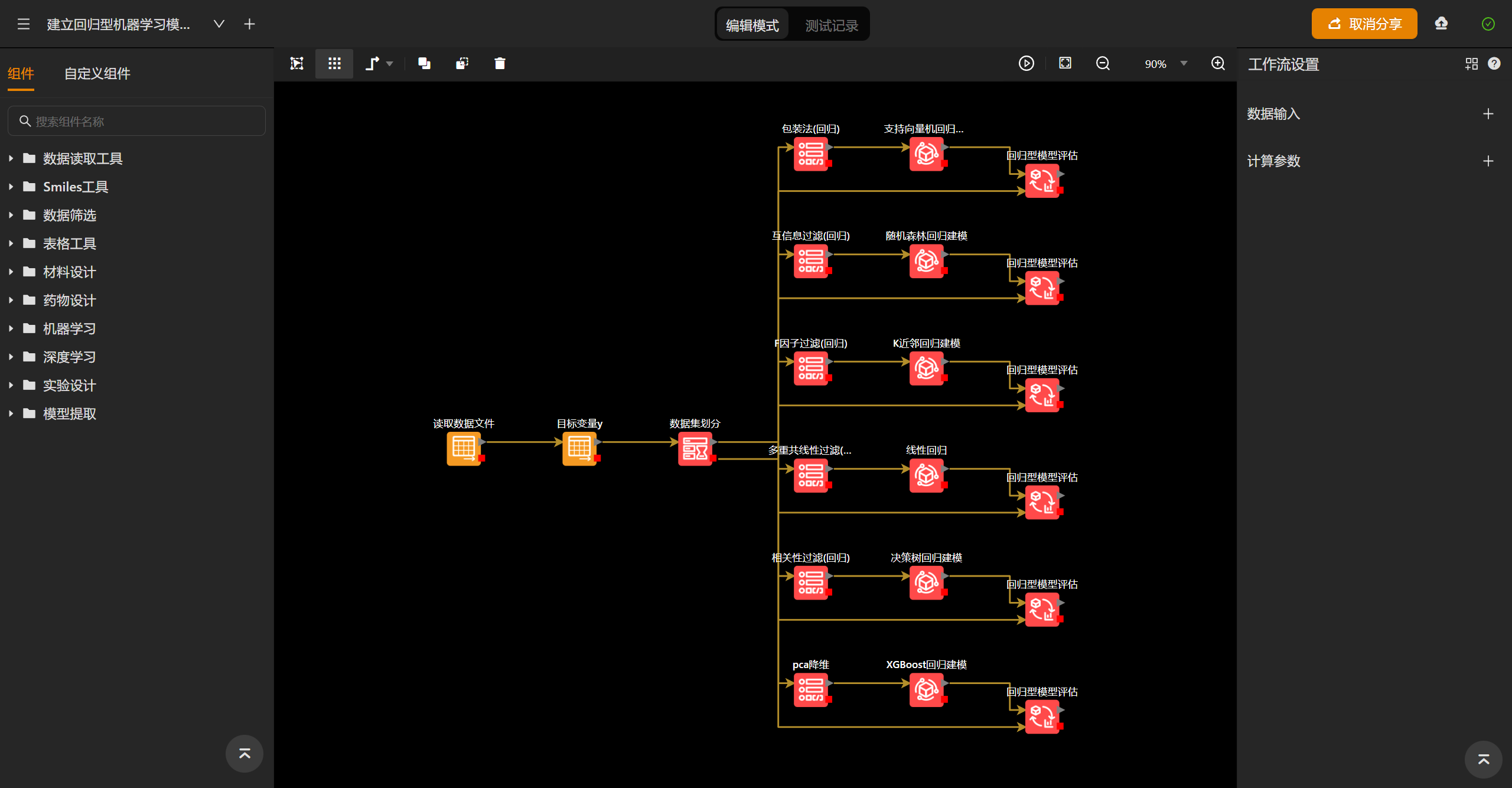Open the 90% zoom level dropdown
This screenshot has width=1512, height=788.
[1165, 64]
